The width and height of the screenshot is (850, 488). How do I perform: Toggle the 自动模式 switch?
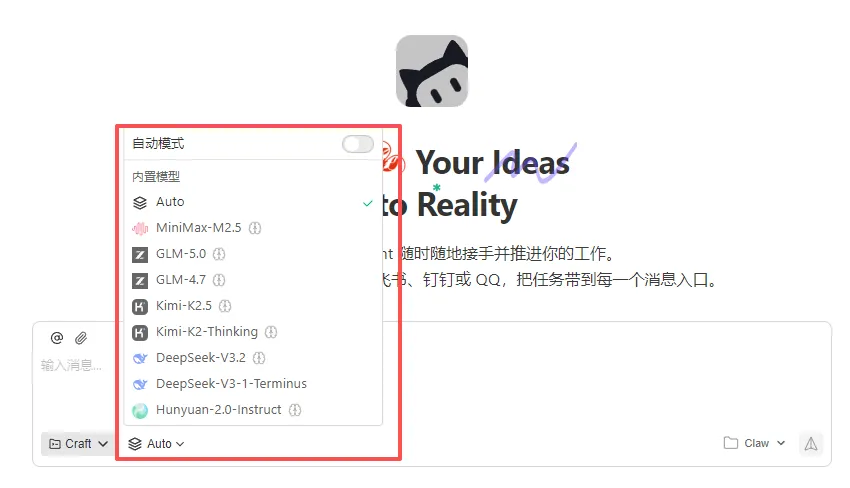(358, 144)
